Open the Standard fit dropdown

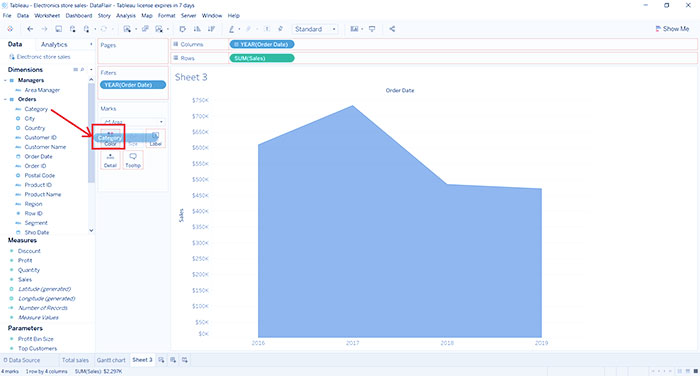click(x=315, y=29)
